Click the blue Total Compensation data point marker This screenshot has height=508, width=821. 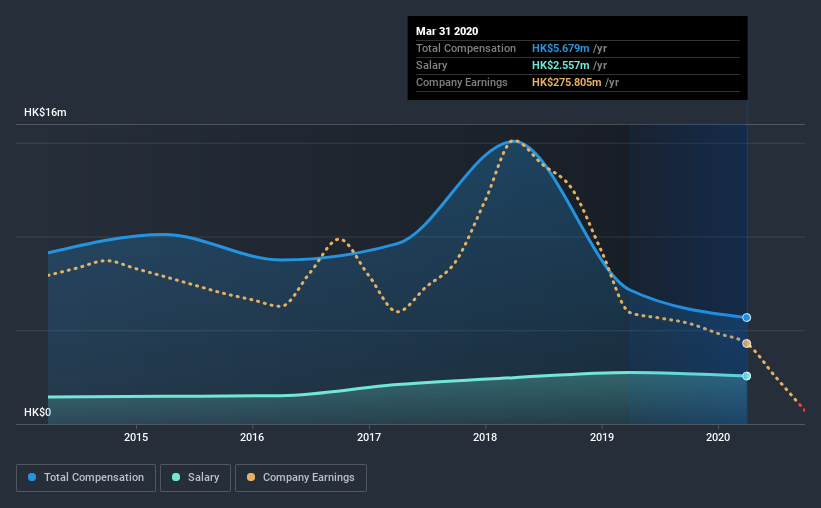coord(747,317)
